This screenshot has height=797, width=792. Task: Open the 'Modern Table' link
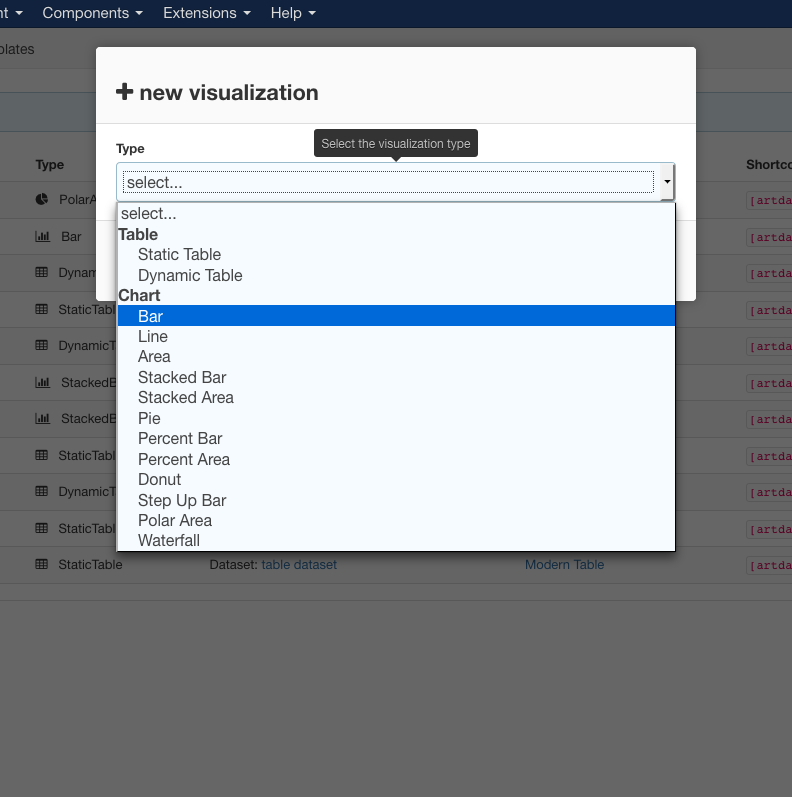click(x=564, y=565)
